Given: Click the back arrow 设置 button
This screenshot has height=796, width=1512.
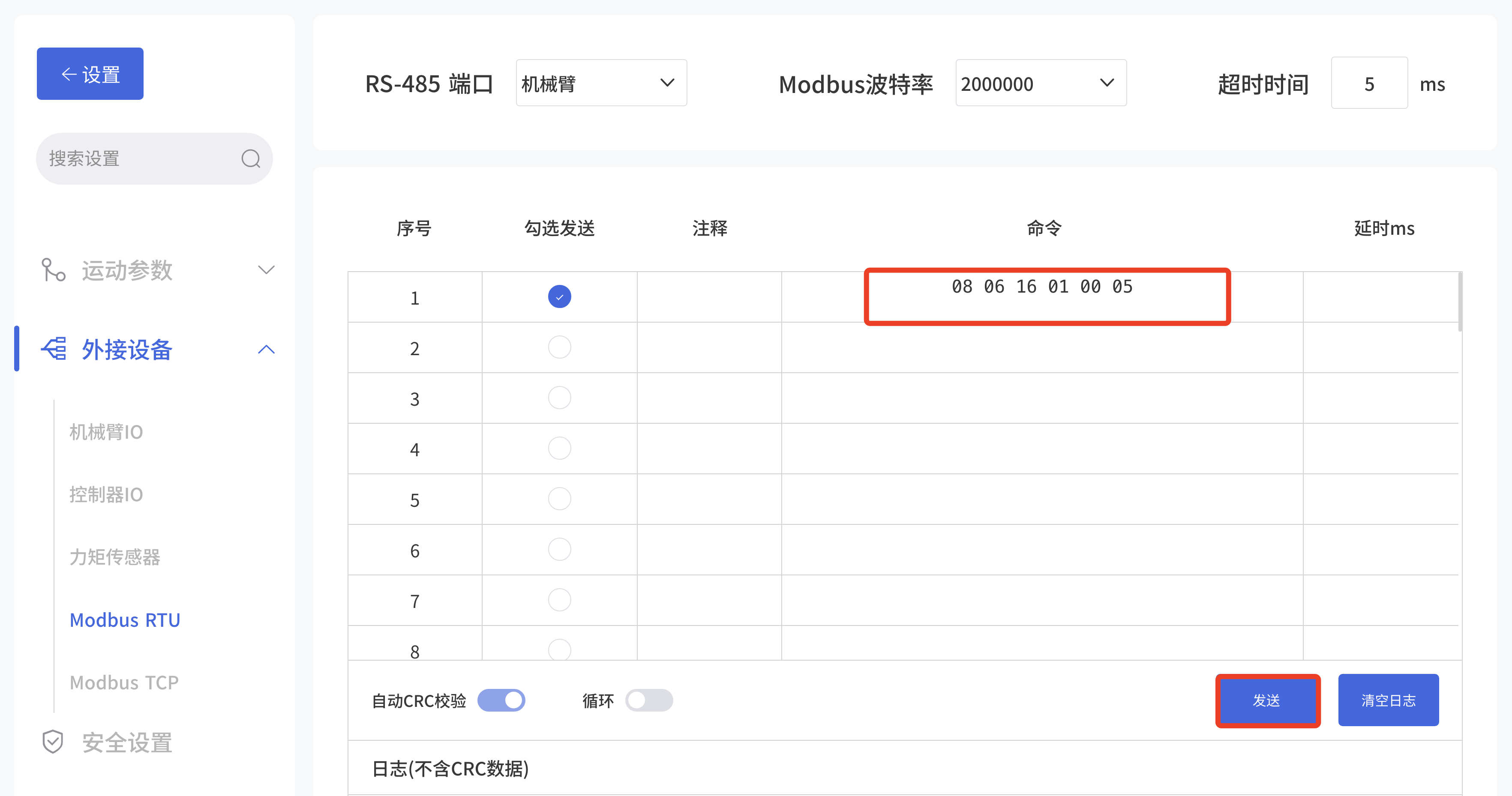Looking at the screenshot, I should [x=90, y=74].
